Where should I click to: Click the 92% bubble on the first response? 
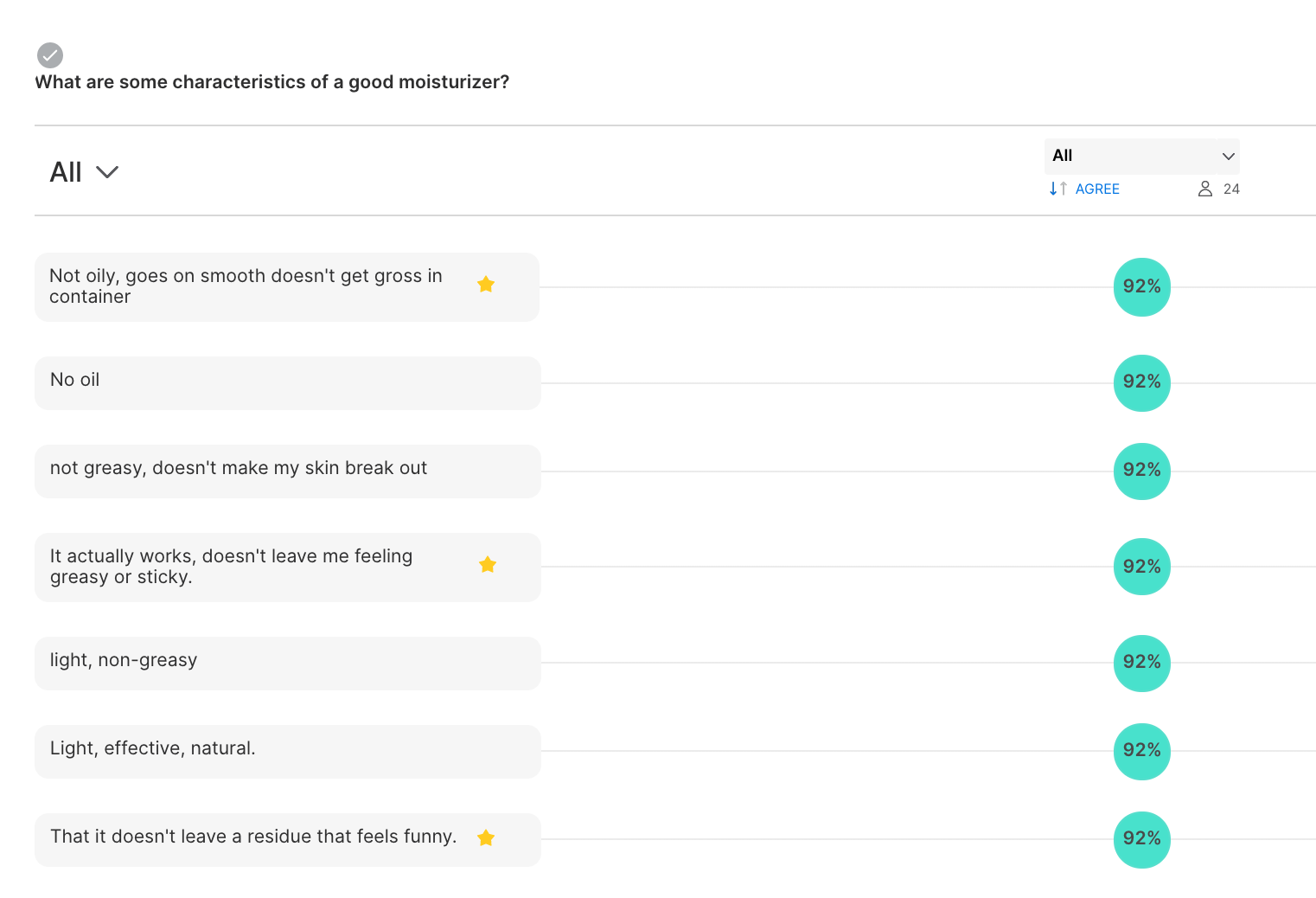[1142, 287]
